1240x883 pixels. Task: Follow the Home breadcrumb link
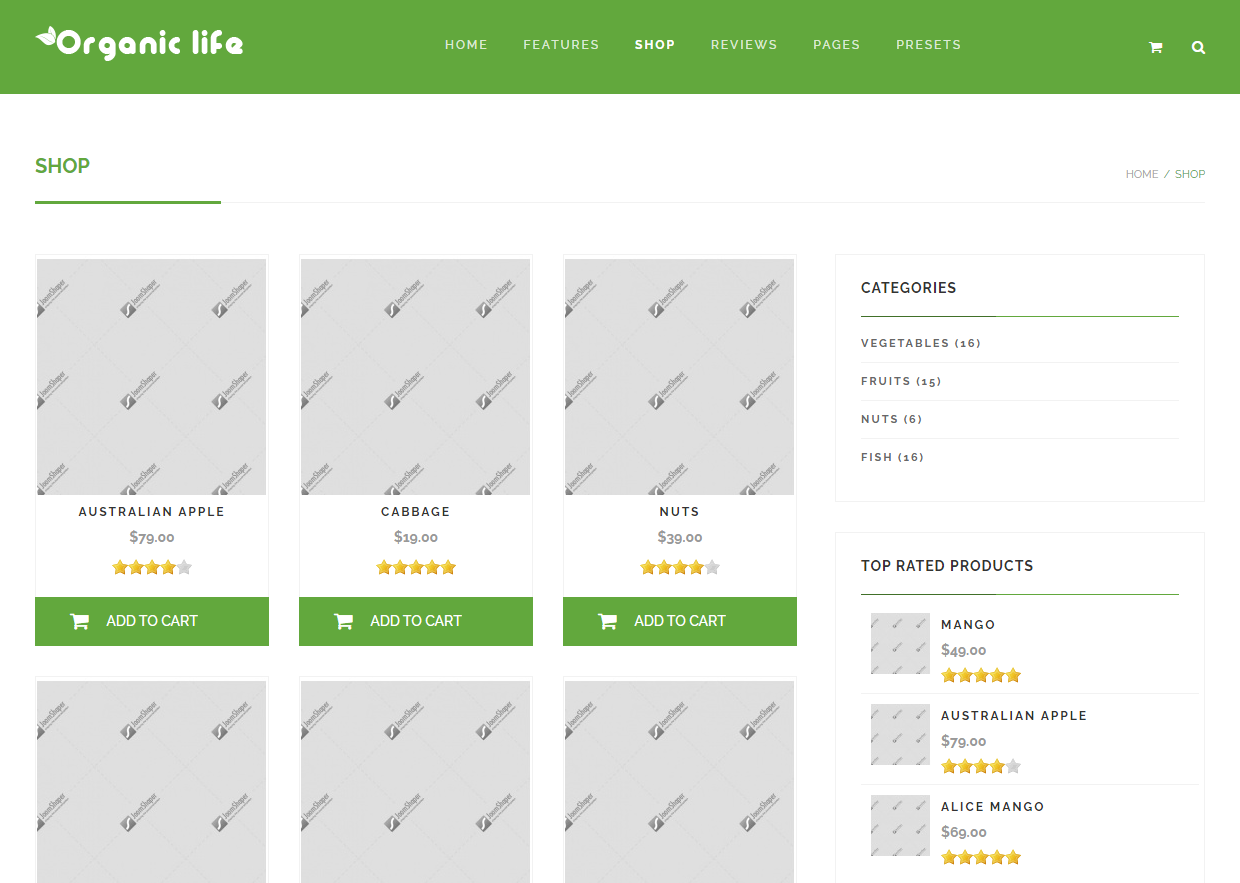(1142, 174)
